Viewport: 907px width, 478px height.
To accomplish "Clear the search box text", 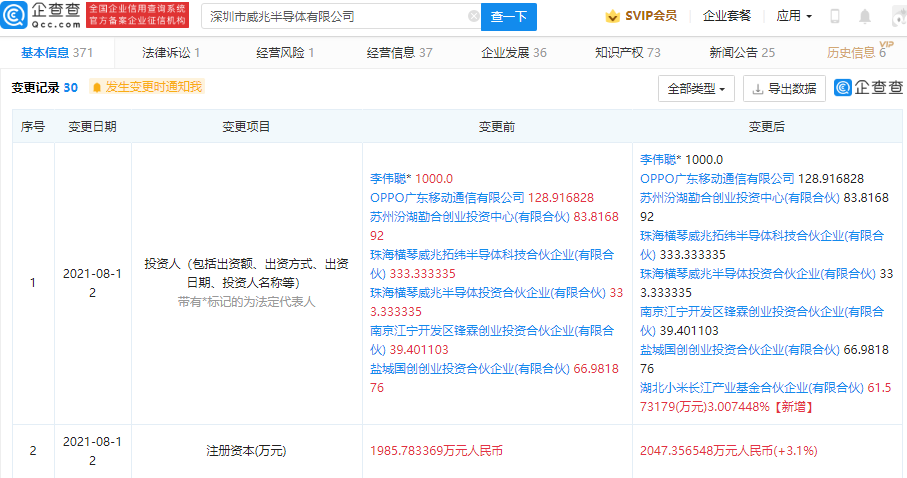I will point(473,16).
